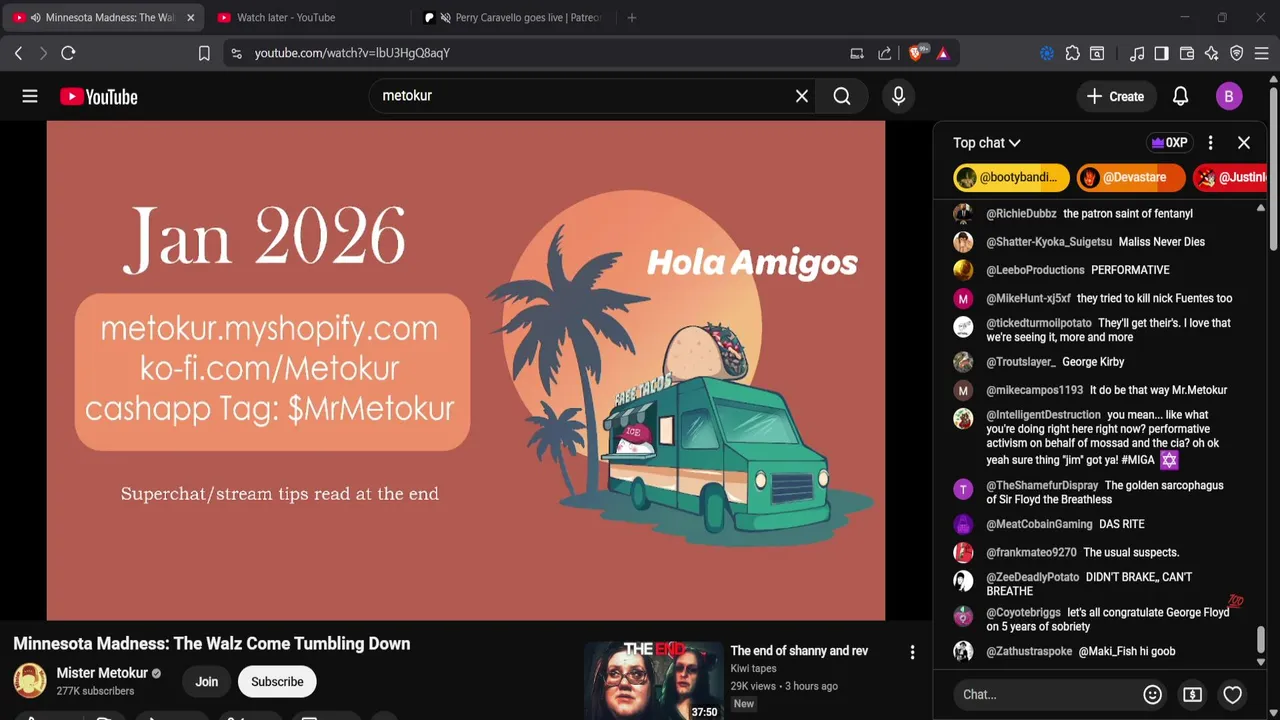Open the YouTube guide hamburger menu
Screen dimensions: 1280x720
pyautogui.click(x=30, y=96)
